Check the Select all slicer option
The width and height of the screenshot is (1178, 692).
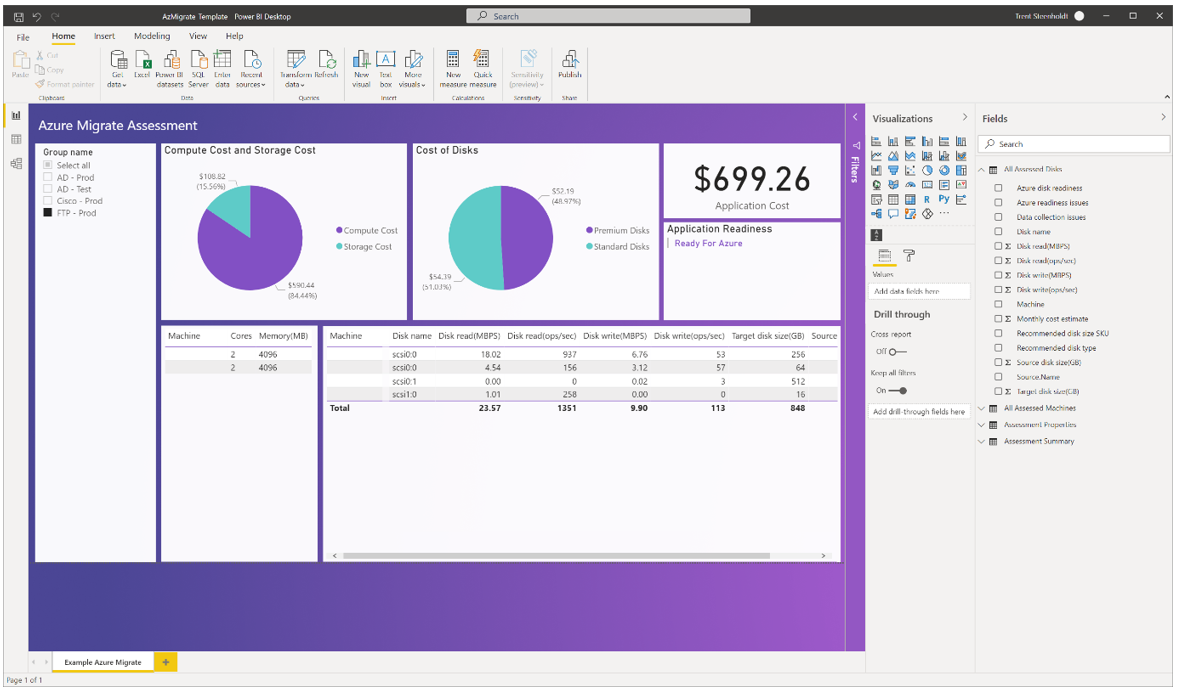tap(48, 165)
